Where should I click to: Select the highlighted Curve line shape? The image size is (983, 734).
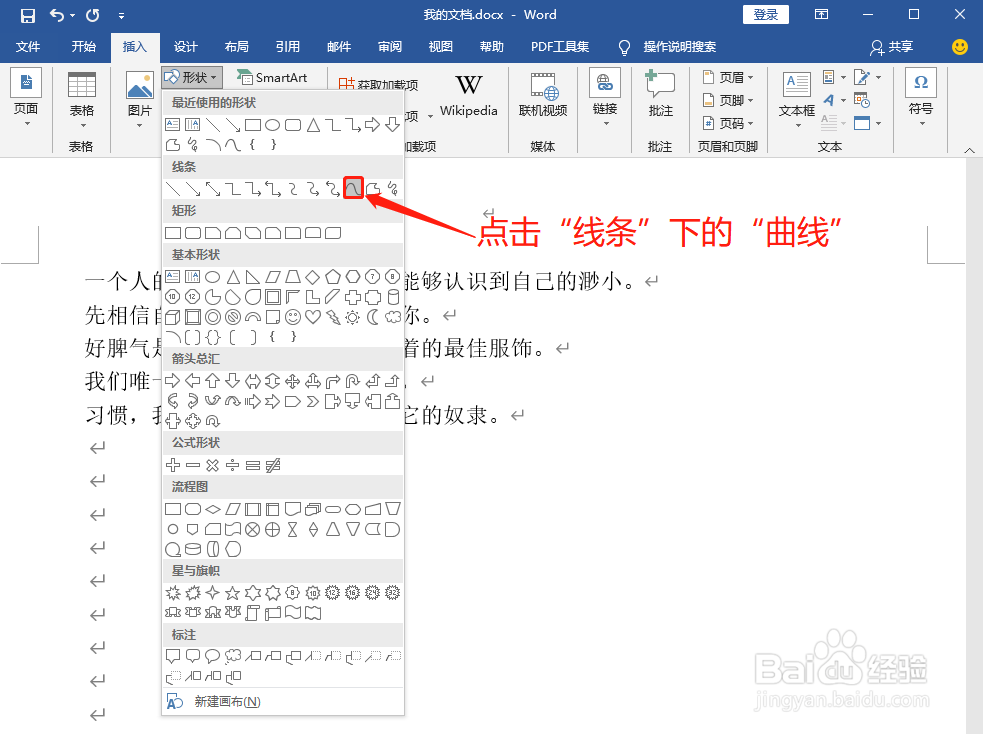click(353, 187)
